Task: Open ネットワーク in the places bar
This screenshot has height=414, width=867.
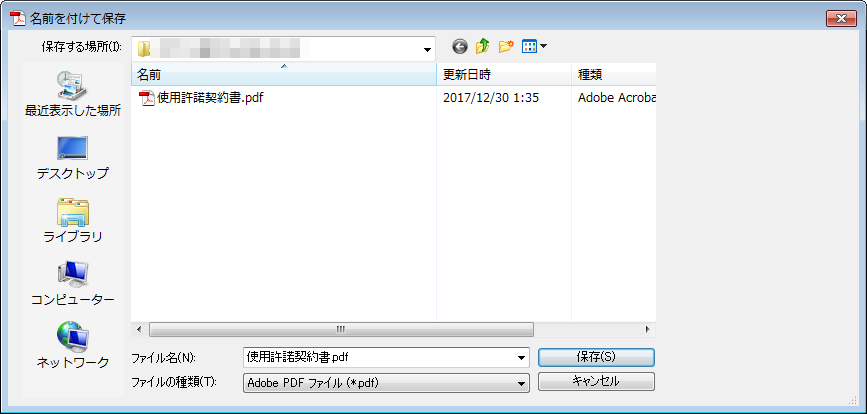Action: (x=72, y=346)
